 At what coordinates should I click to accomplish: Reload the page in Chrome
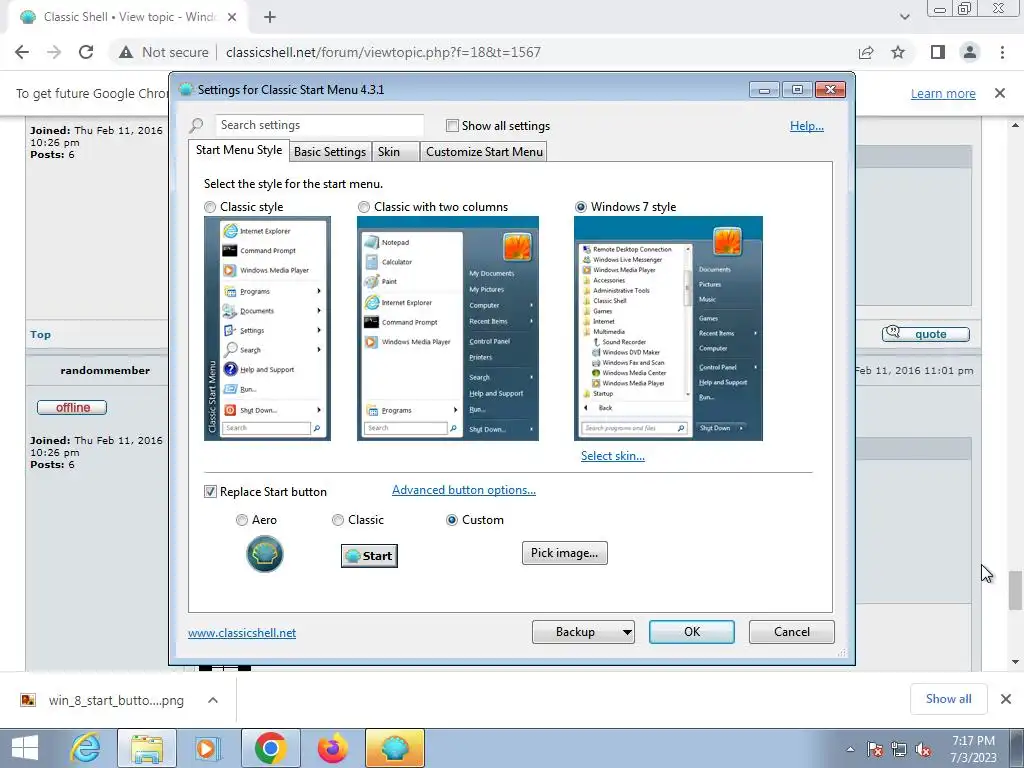point(86,52)
